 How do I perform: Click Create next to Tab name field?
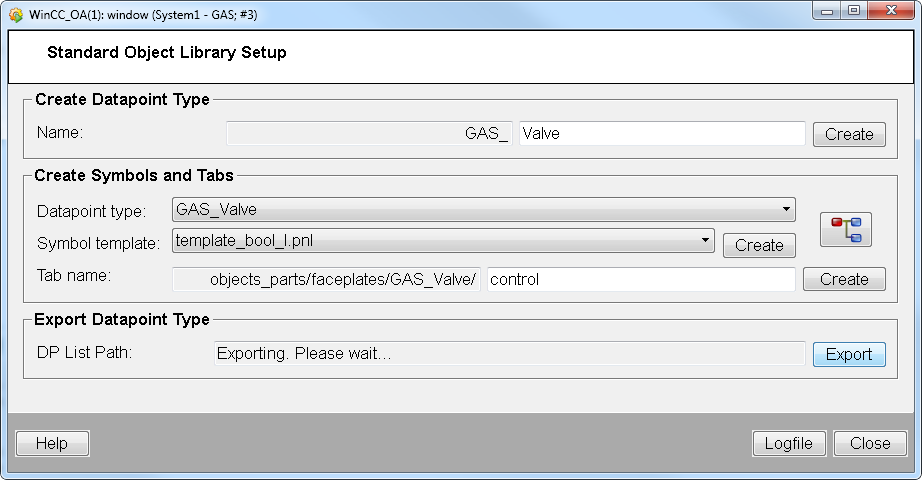point(844,279)
